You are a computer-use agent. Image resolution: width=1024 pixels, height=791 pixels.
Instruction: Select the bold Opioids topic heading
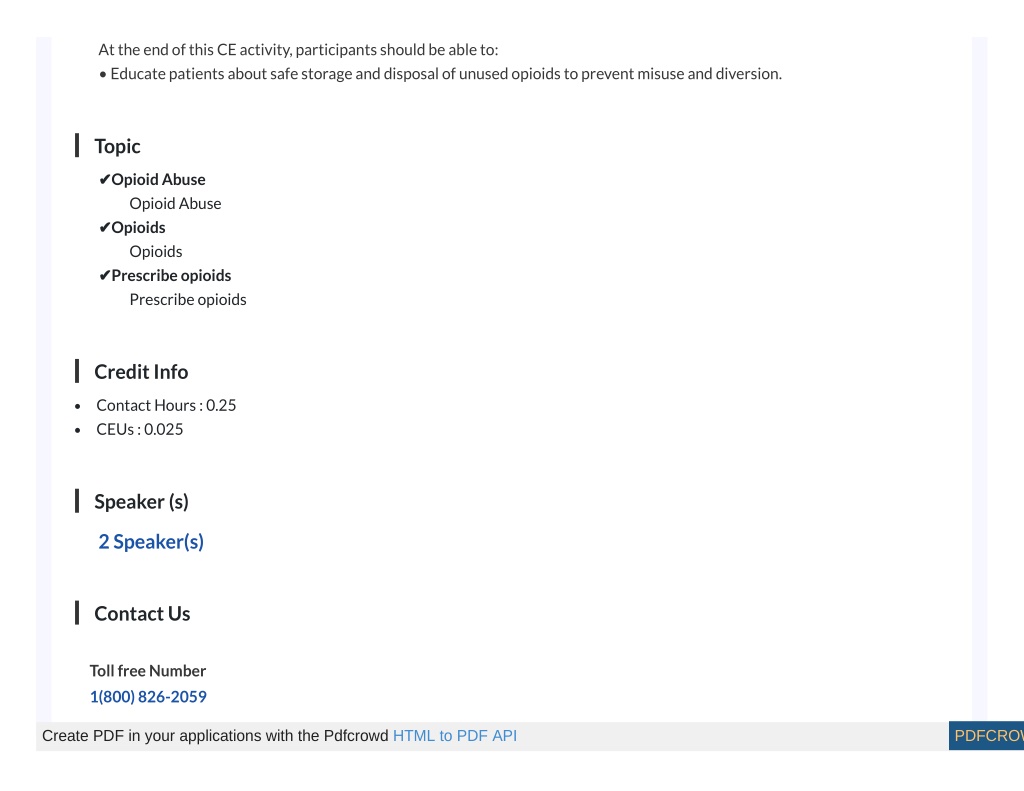pyautogui.click(x=138, y=228)
